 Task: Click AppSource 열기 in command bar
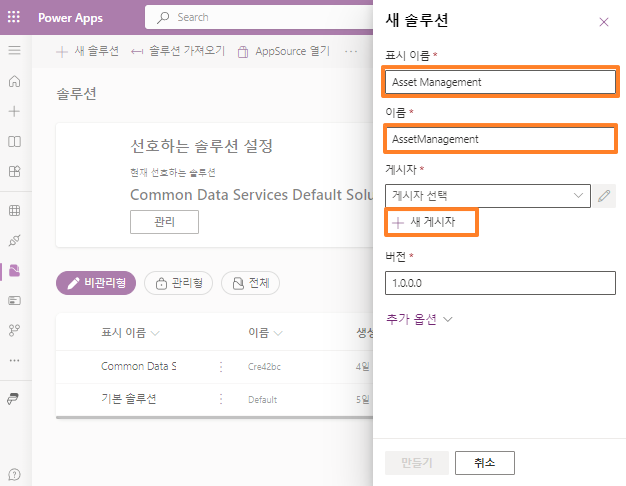point(284,52)
